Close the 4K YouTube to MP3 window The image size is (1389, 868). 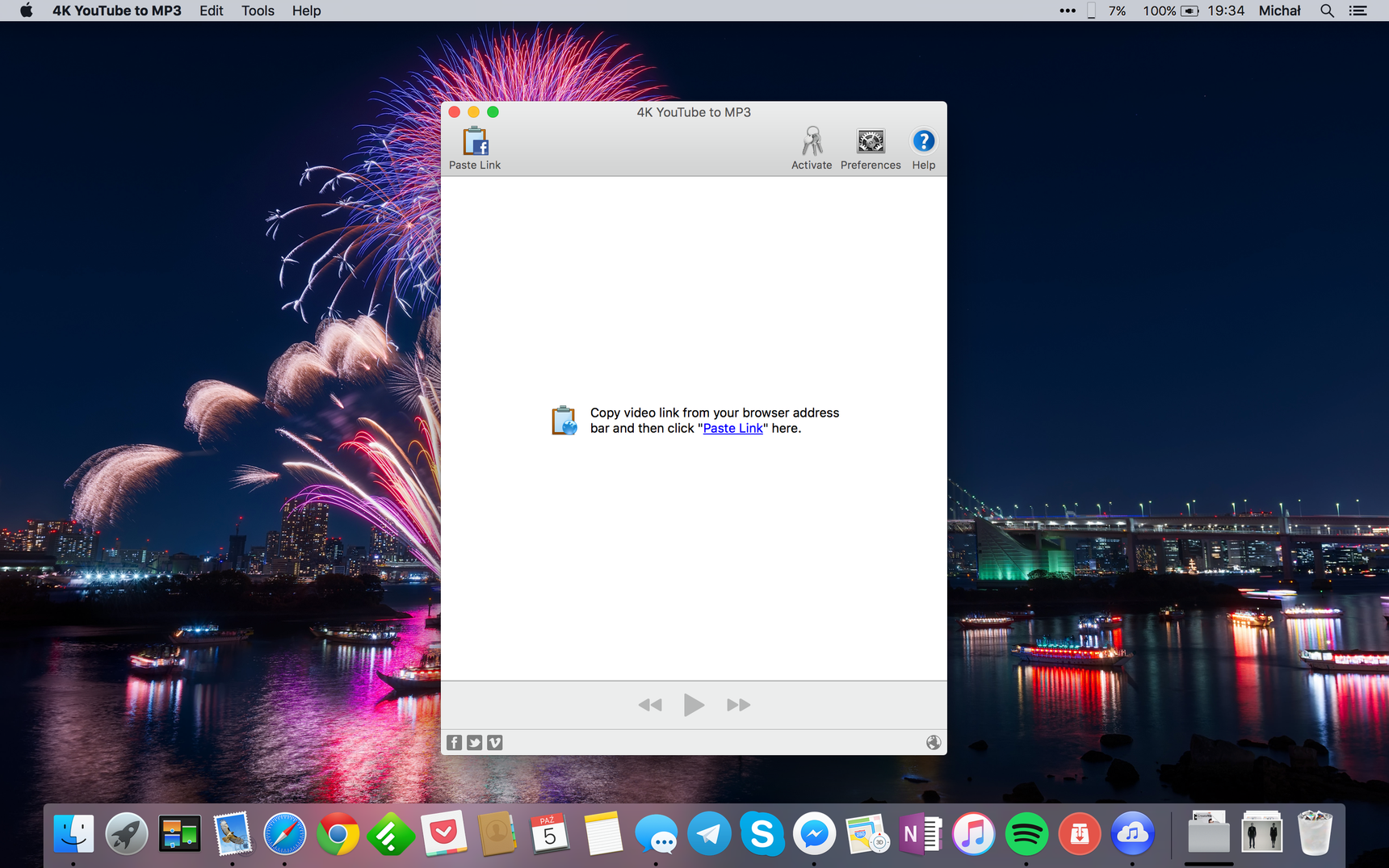(x=455, y=112)
